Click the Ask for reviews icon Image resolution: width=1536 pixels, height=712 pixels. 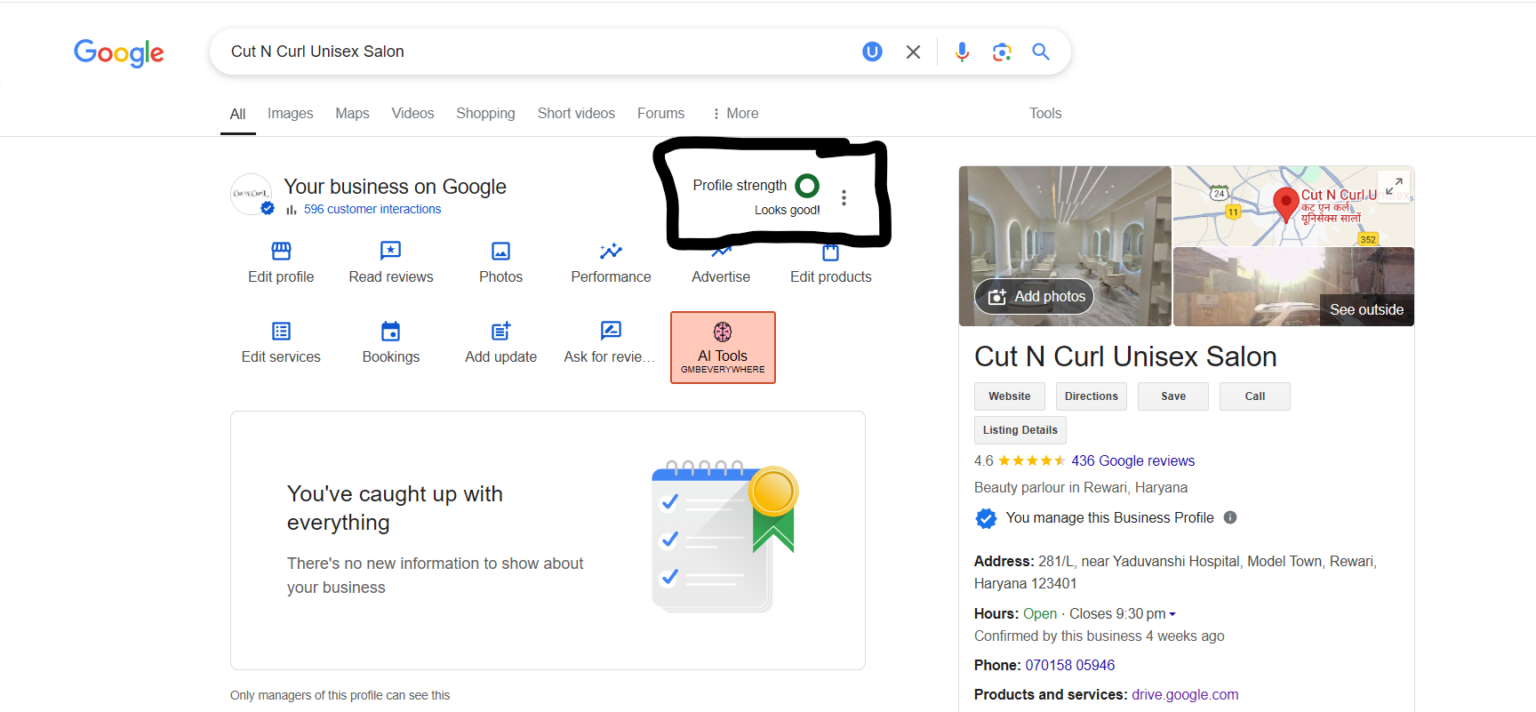click(611, 331)
